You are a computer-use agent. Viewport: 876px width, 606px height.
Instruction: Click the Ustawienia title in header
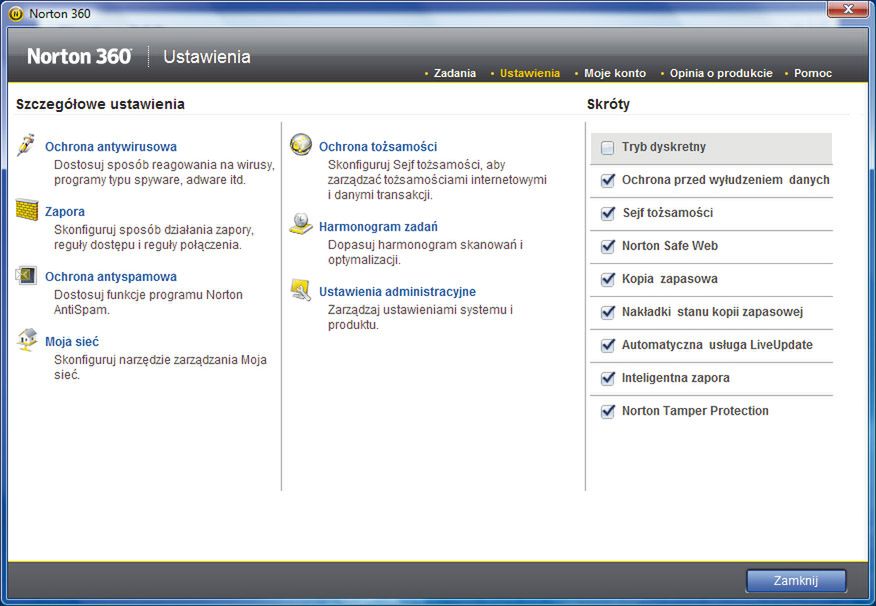coord(207,56)
